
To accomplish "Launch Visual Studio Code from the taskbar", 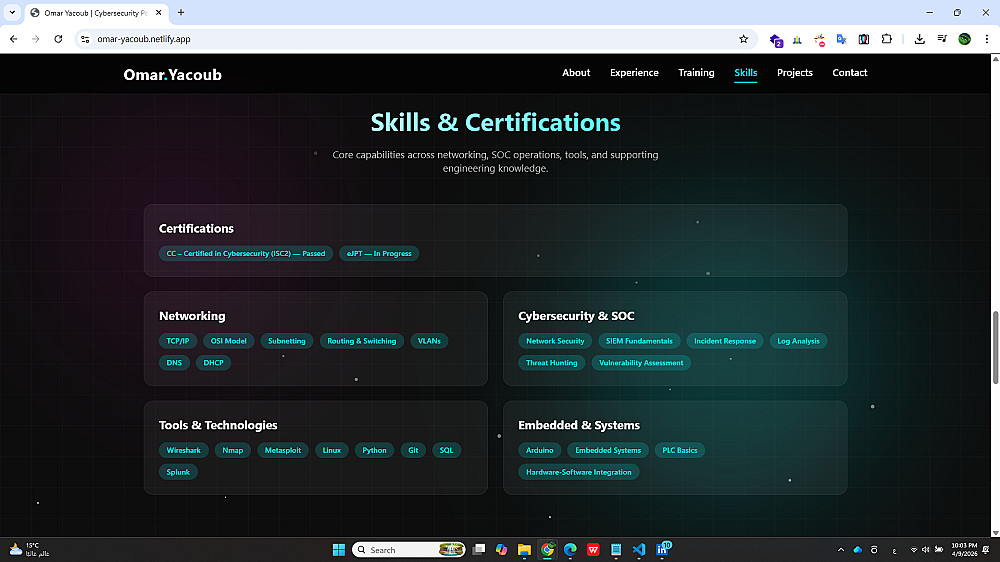I will [639, 549].
